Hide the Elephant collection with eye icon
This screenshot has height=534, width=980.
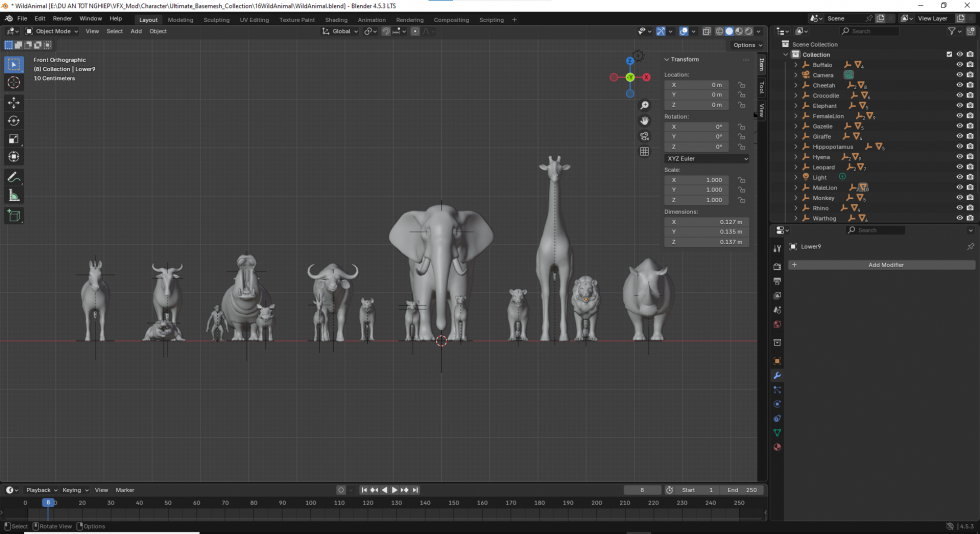pos(959,106)
